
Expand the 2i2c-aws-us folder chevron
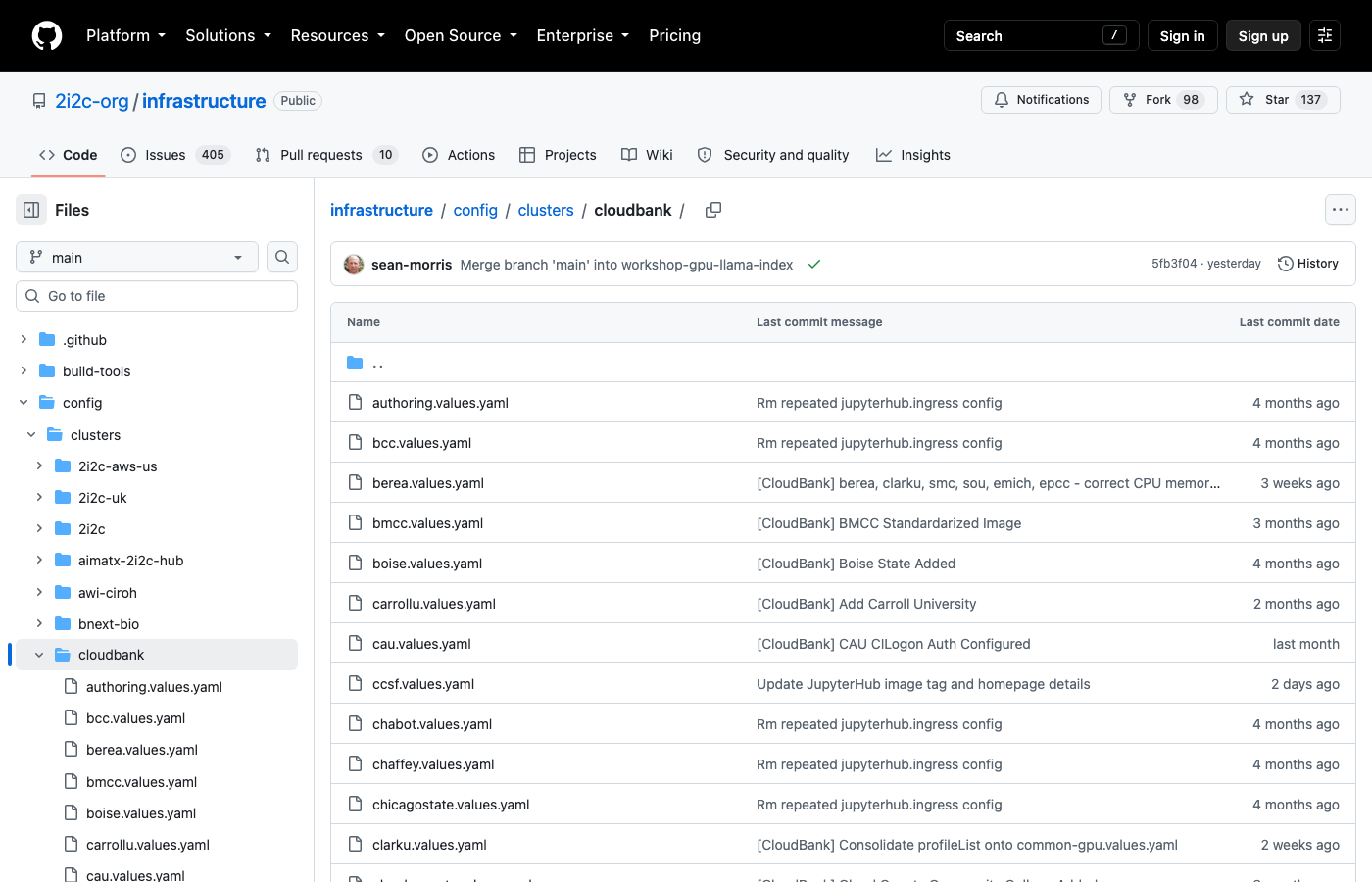39,465
